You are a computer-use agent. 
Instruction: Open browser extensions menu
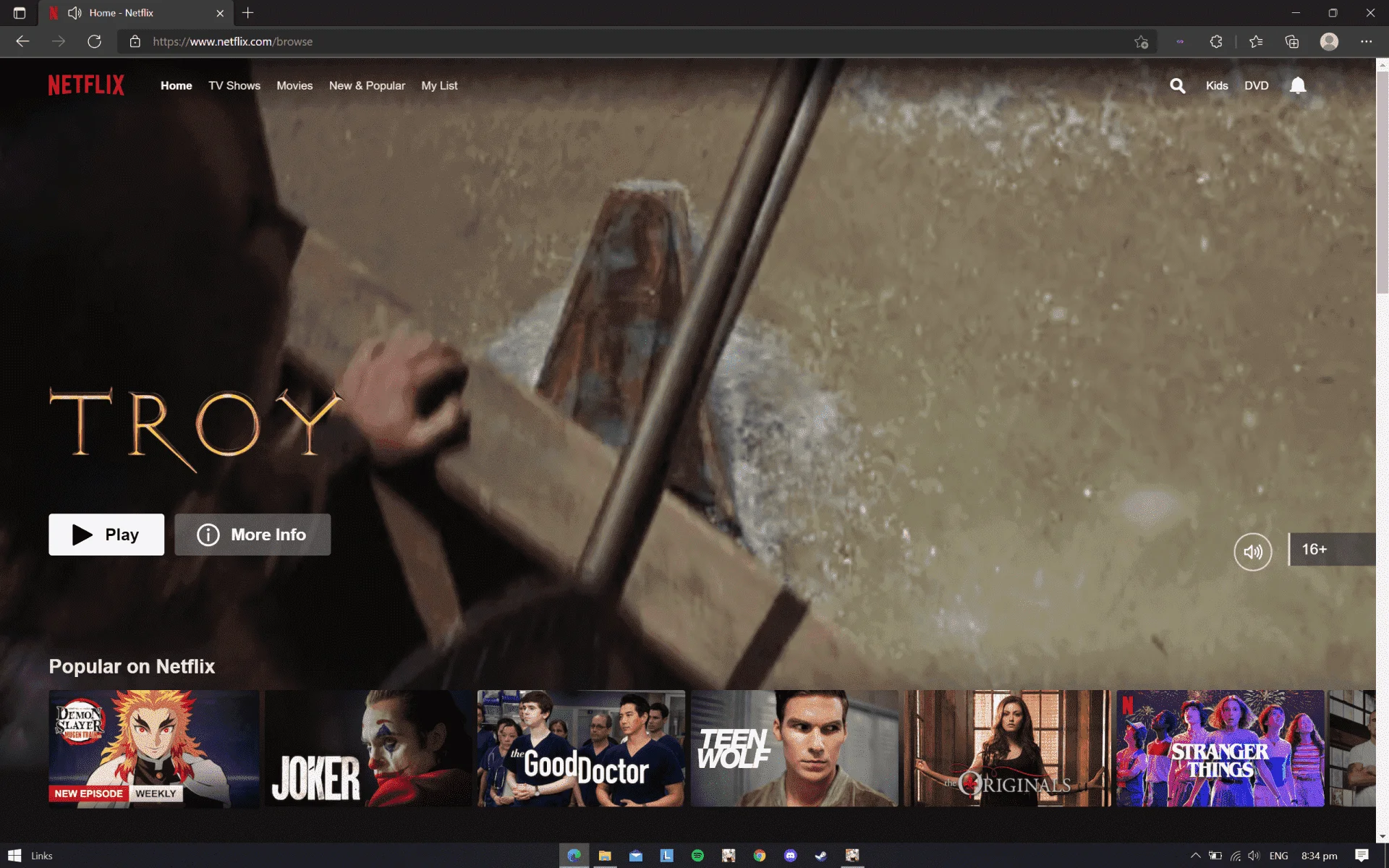[x=1216, y=41]
